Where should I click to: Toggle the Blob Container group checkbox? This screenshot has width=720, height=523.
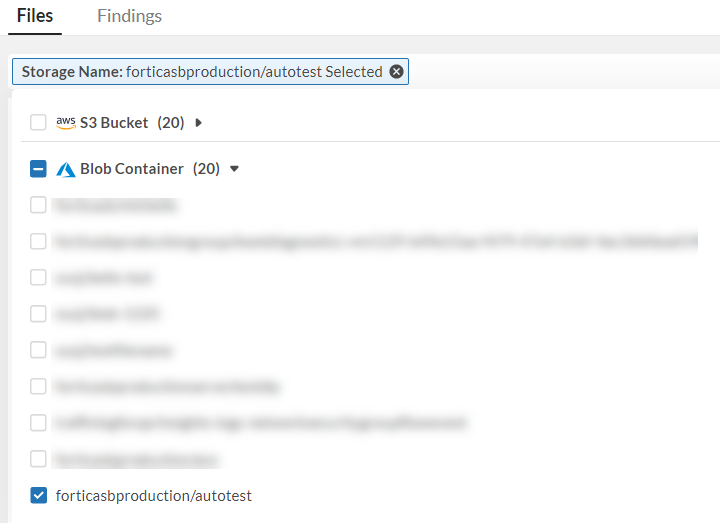38,169
